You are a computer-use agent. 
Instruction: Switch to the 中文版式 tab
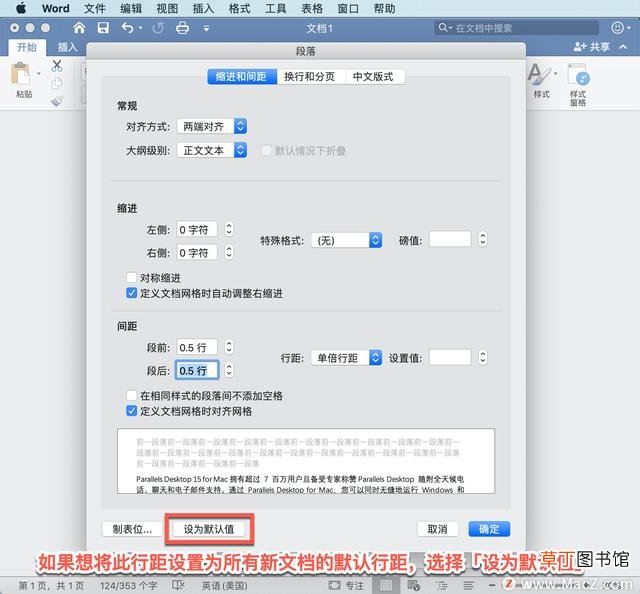(x=374, y=76)
